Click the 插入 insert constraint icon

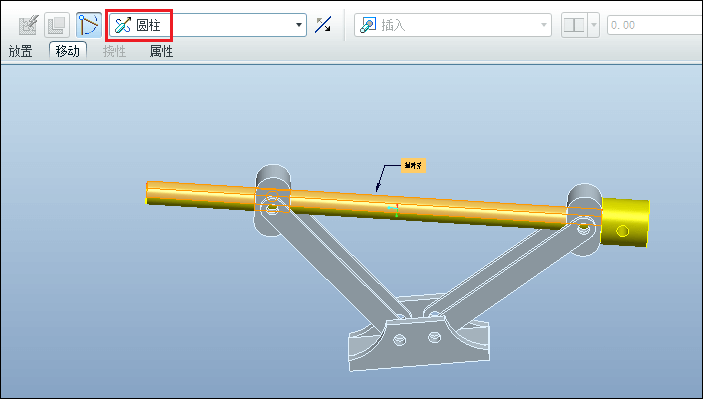pyautogui.click(x=368, y=25)
